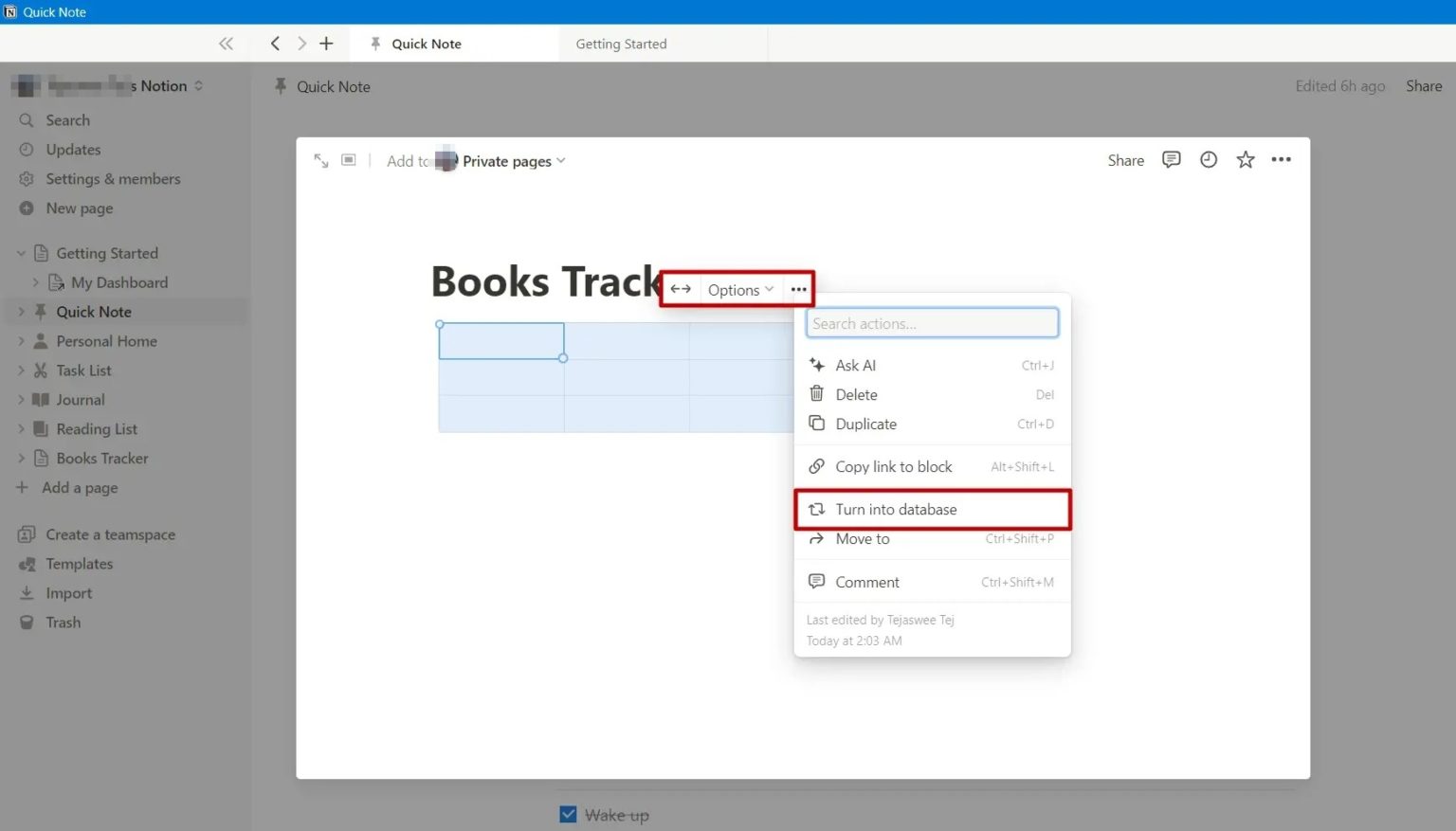Collapse the sidebar with the double chevrons
This screenshot has width=1456, height=831.
point(226,43)
